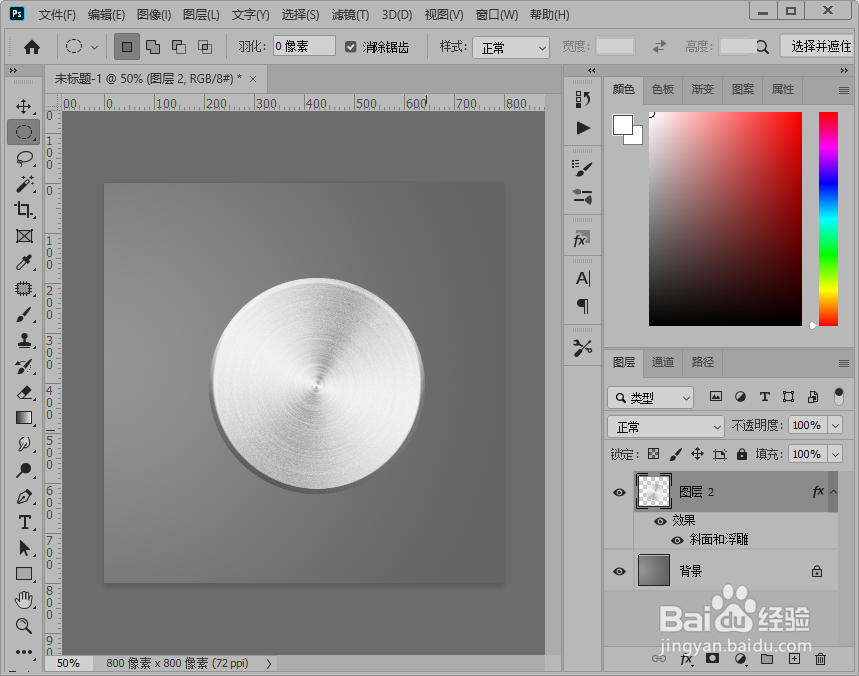Open the Brush Settings panel icon
The height and width of the screenshot is (676, 859).
582,168
